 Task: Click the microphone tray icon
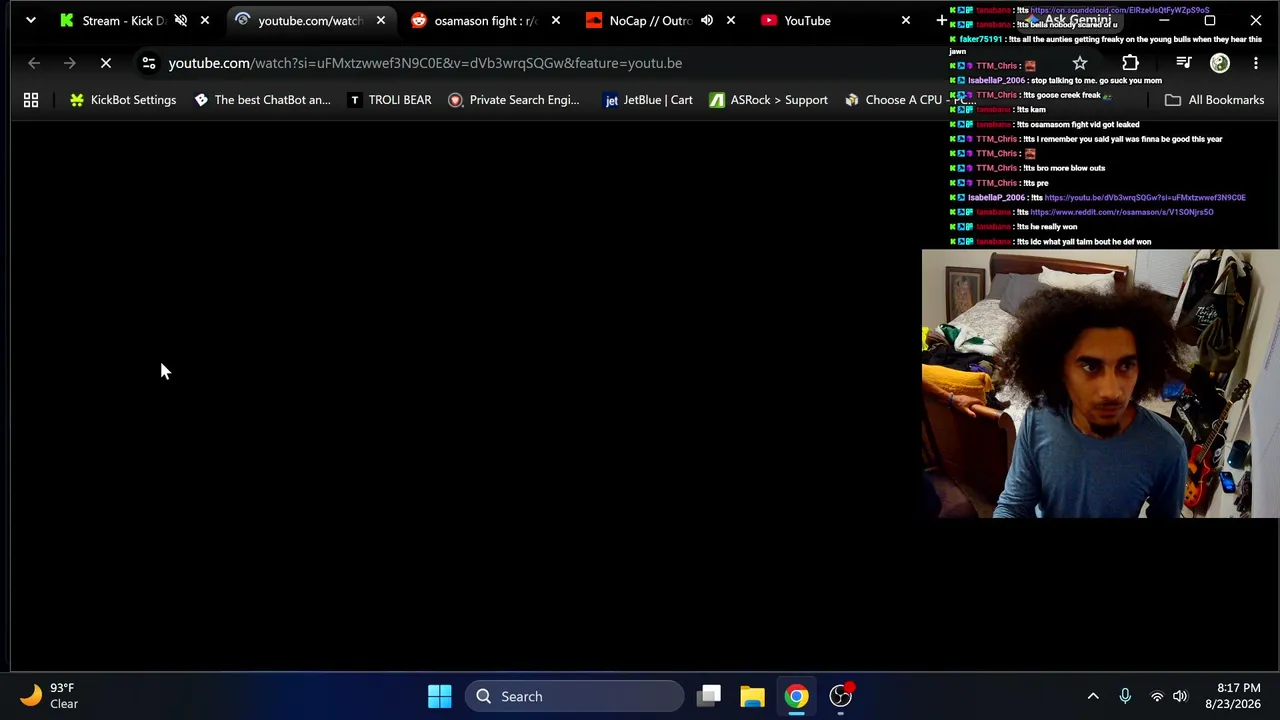click(1125, 696)
